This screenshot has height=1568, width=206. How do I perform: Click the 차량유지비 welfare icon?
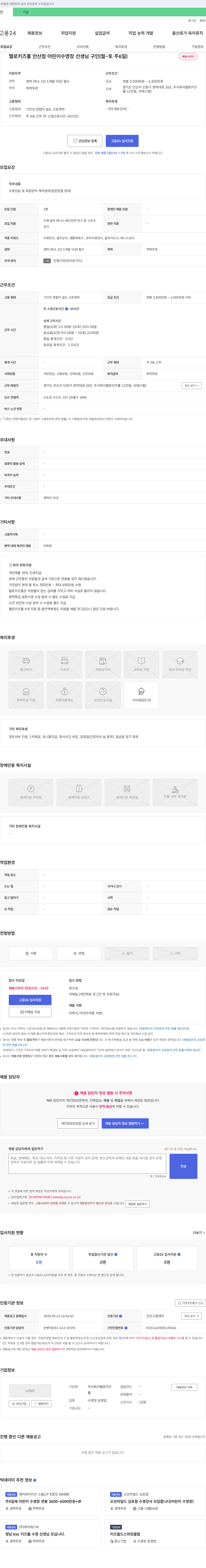point(103,665)
